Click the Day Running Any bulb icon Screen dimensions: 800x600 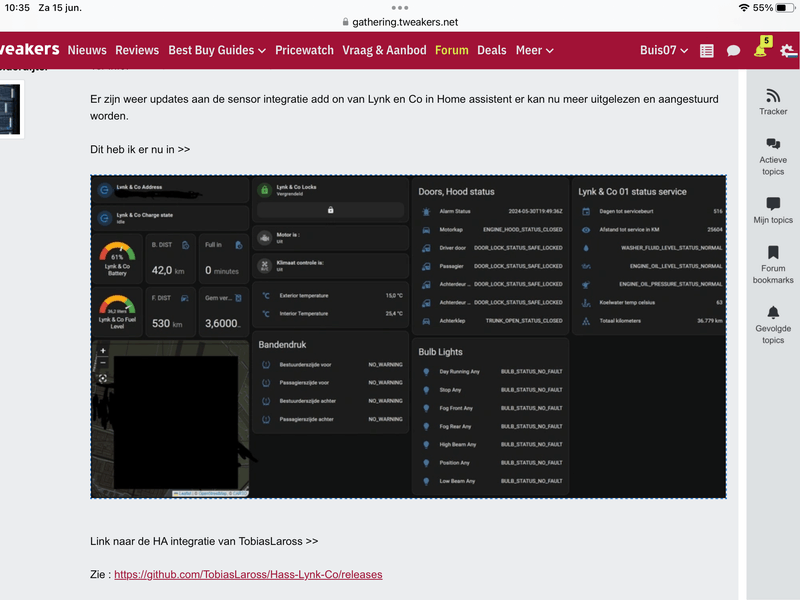pos(426,372)
